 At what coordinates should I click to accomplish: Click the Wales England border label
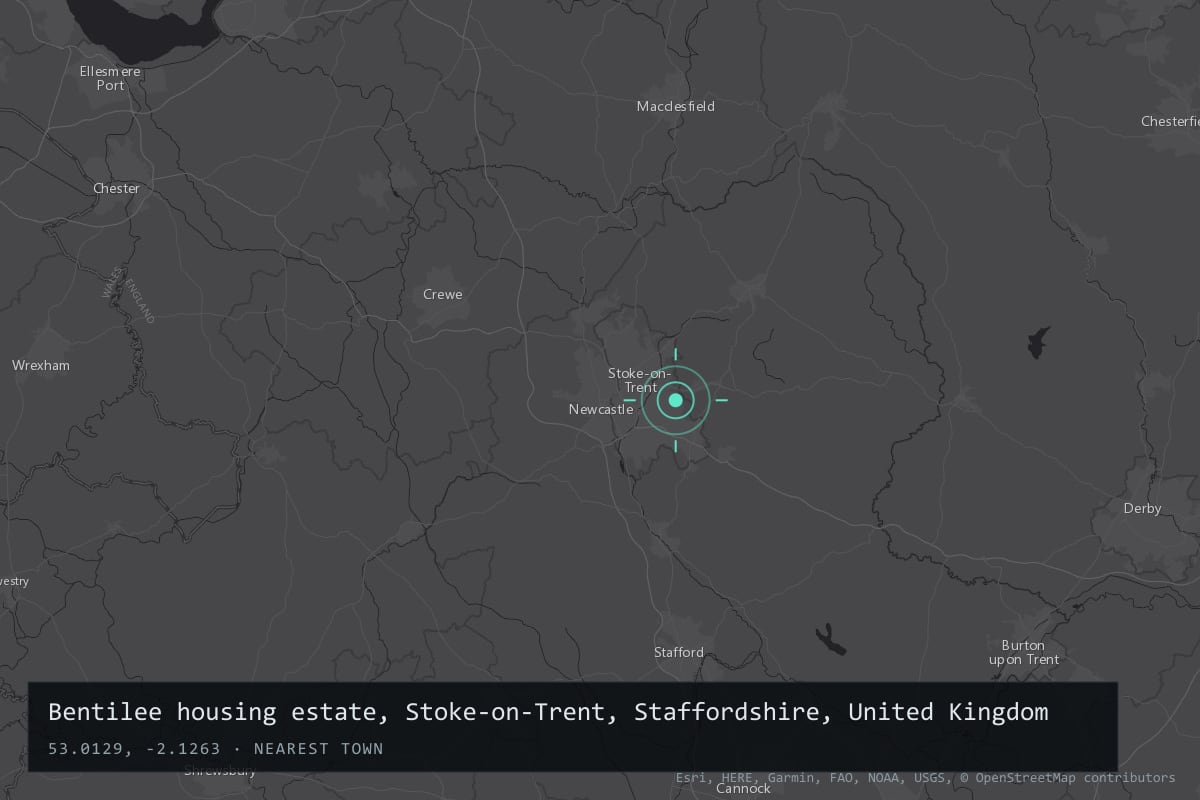[129, 294]
